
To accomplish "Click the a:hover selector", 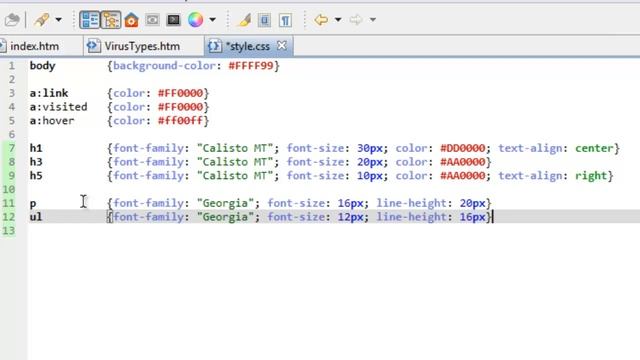I will coord(52,120).
